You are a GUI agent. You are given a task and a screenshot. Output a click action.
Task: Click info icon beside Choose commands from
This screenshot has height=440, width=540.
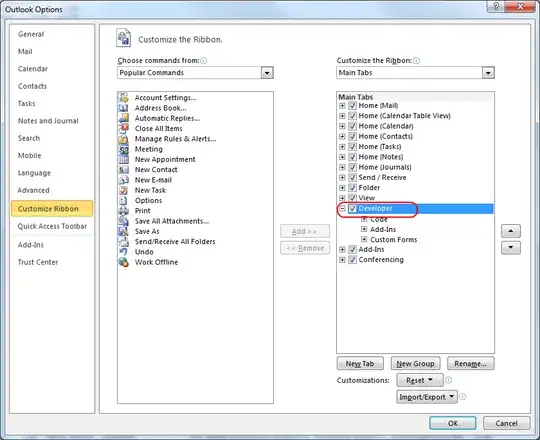click(204, 61)
